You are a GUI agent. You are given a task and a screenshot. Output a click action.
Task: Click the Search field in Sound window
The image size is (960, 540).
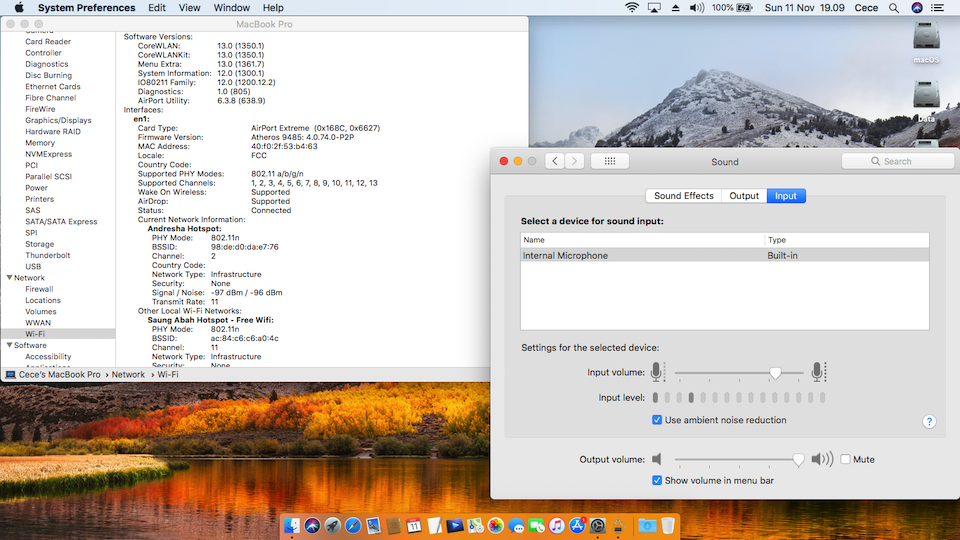coord(898,161)
